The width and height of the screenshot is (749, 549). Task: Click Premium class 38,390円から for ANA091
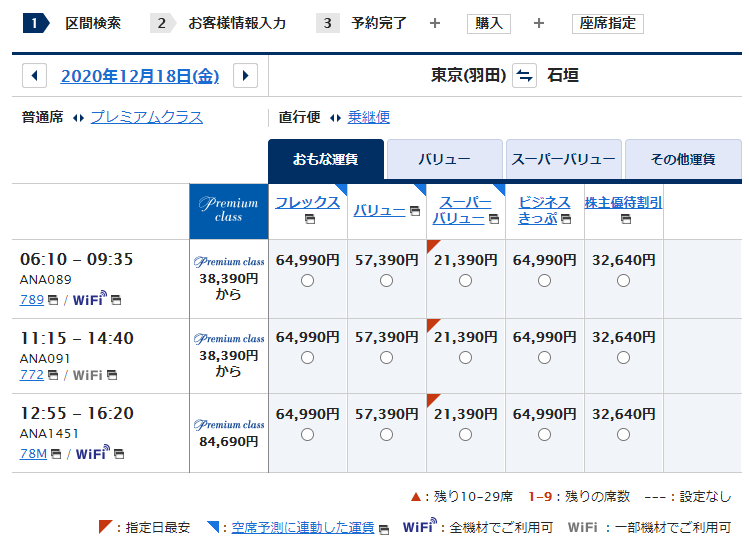click(229, 355)
